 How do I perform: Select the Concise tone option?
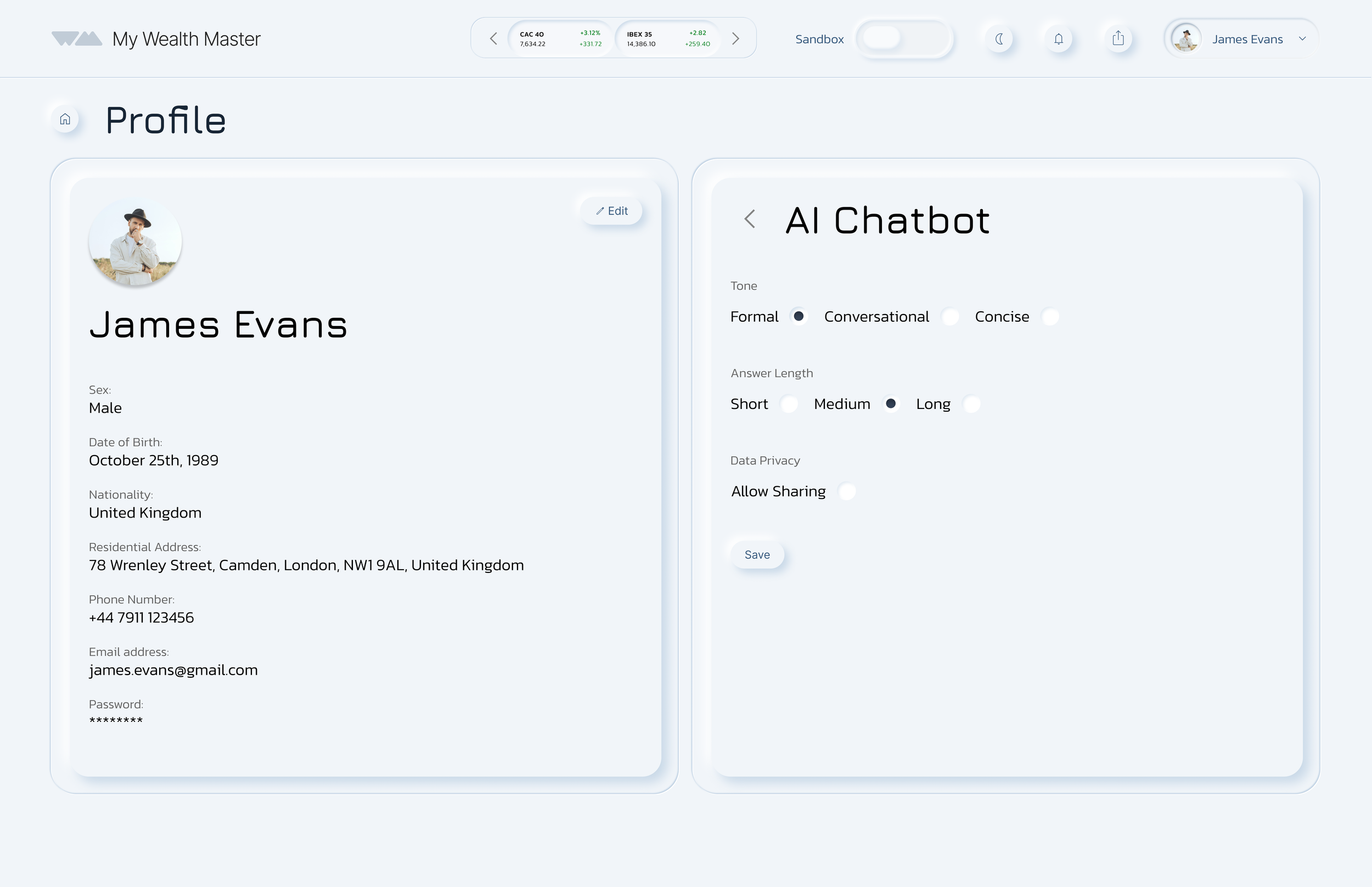point(1050,317)
